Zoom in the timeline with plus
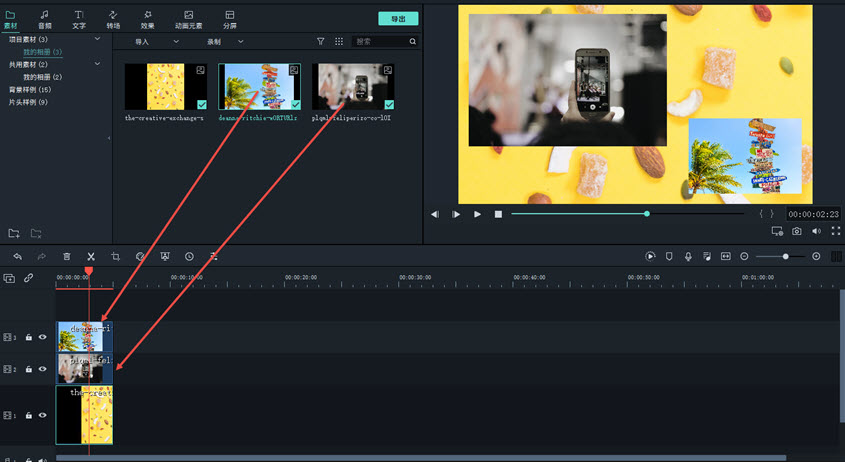Image resolution: width=845 pixels, height=462 pixels. point(816,257)
